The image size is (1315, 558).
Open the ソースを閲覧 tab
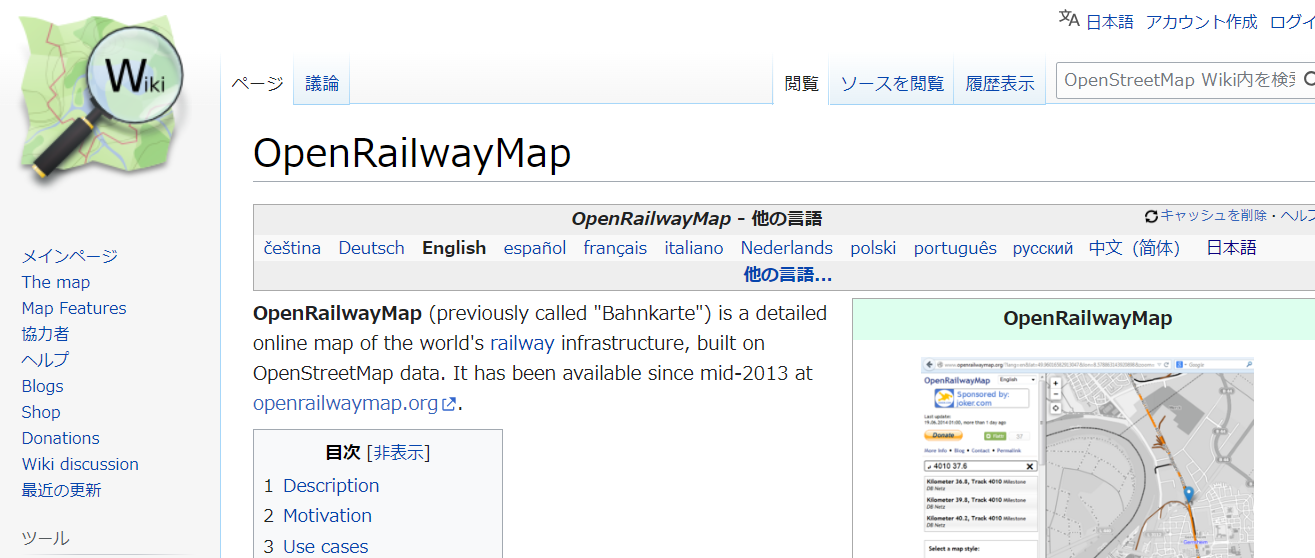(x=892, y=84)
